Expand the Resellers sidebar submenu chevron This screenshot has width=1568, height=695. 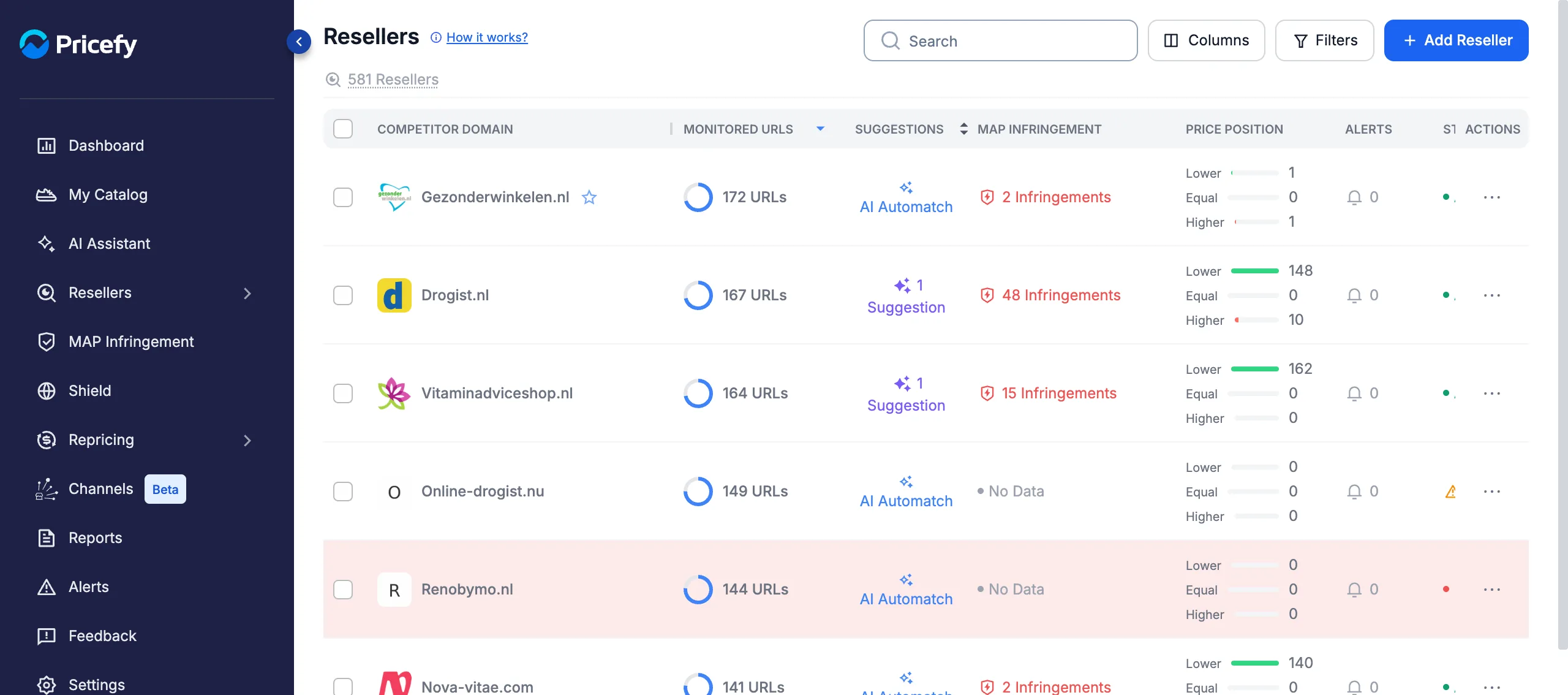tap(247, 293)
